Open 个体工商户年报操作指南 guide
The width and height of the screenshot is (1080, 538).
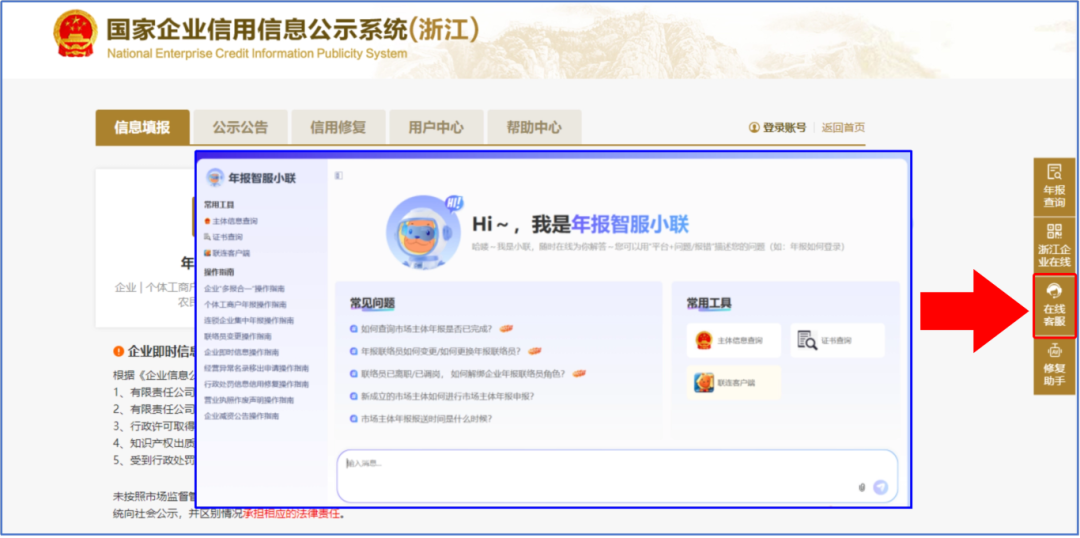point(246,304)
